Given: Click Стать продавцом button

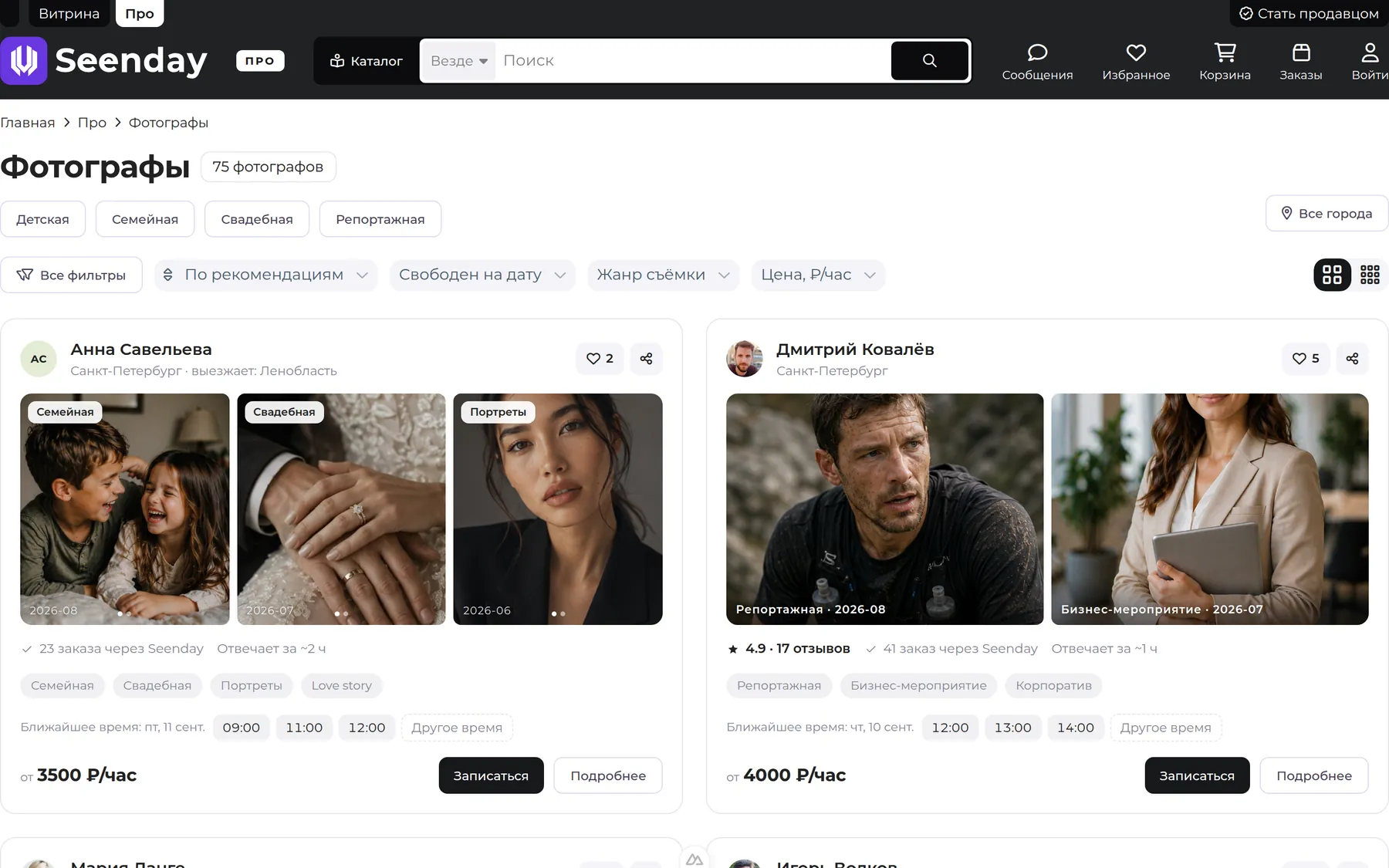Looking at the screenshot, I should pos(1309,13).
